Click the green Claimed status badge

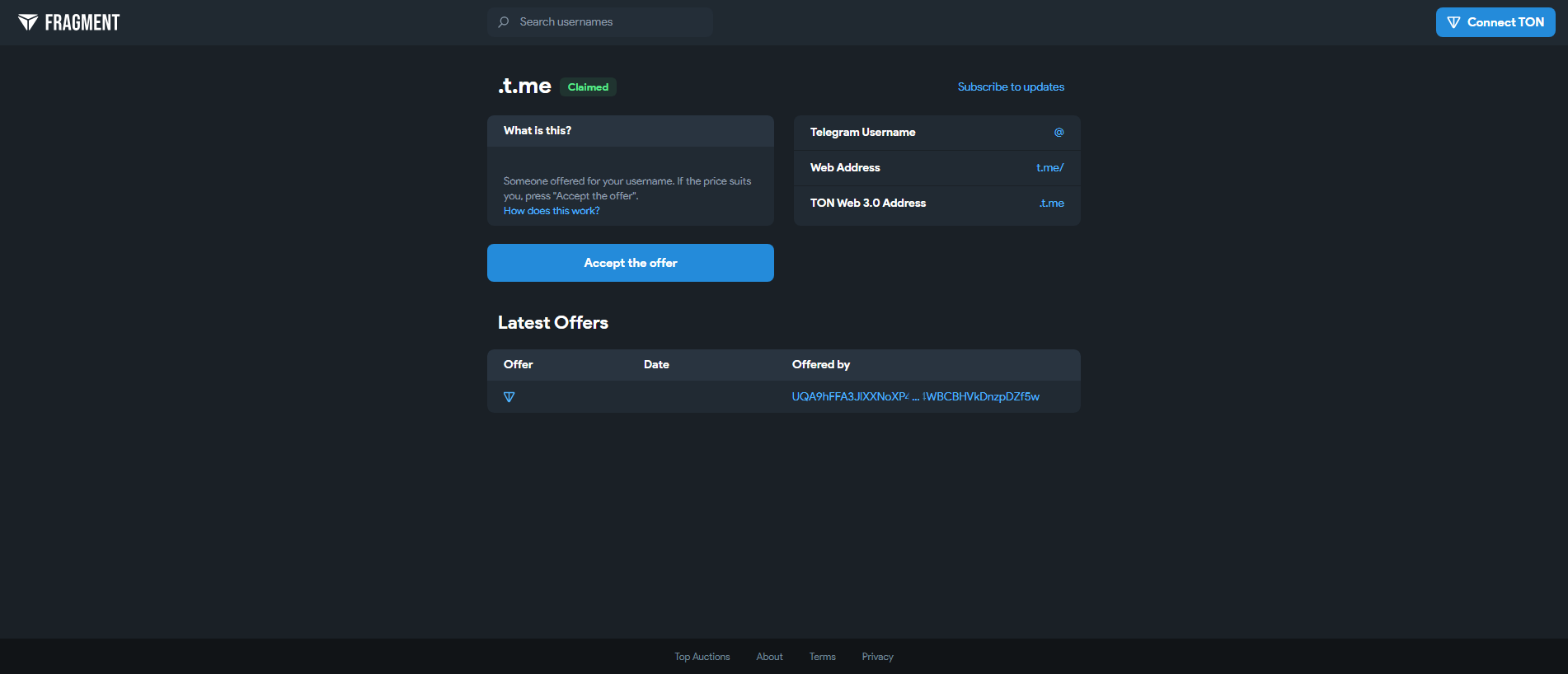coord(588,87)
